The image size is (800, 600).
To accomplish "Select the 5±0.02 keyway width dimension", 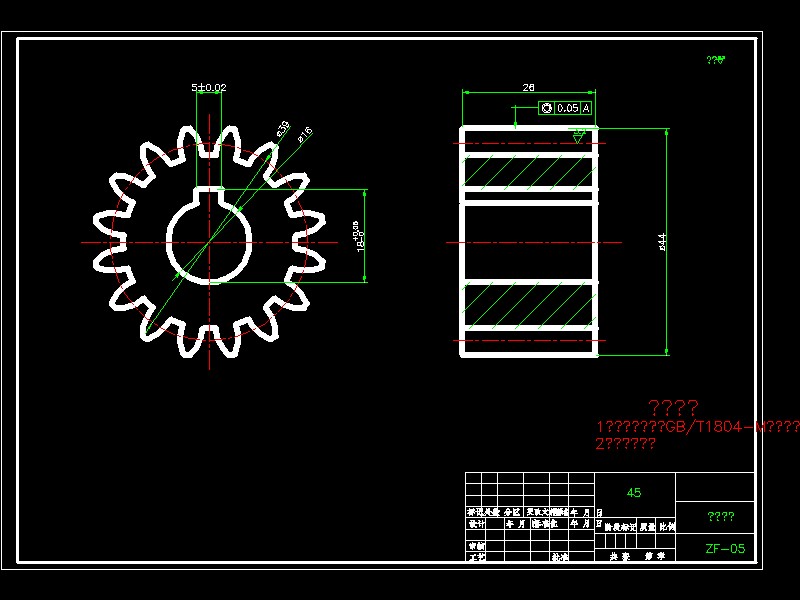I will [x=210, y=88].
